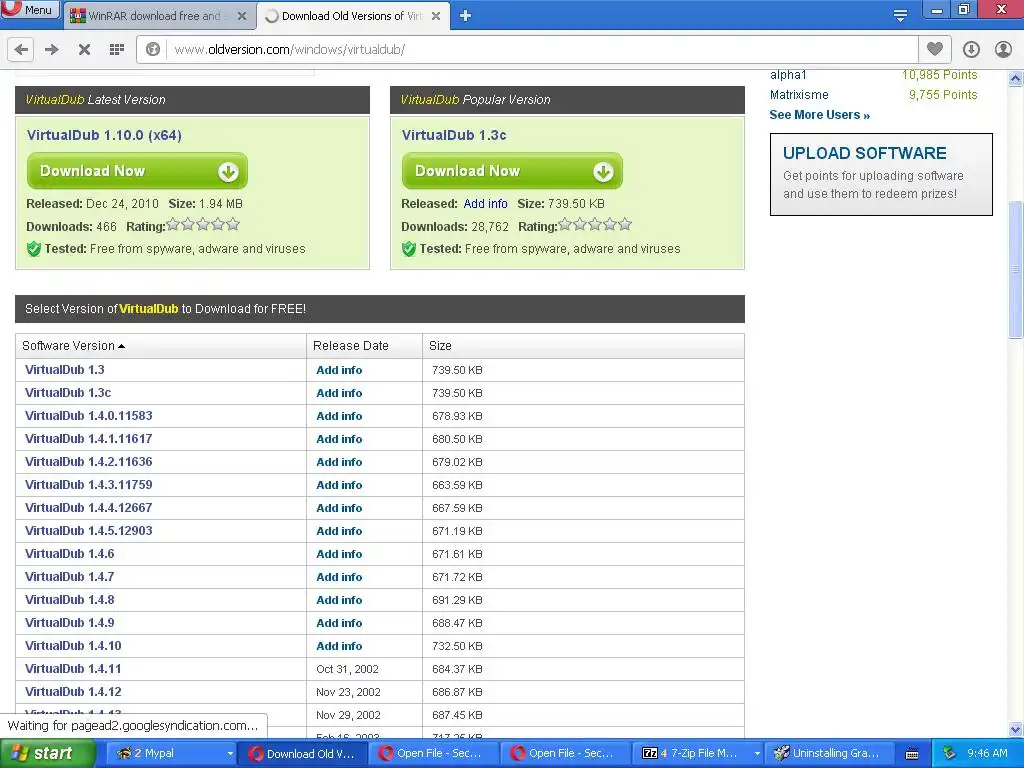This screenshot has width=1024, height=768.
Task: Click the page scrollbar up arrow
Action: tap(1016, 78)
